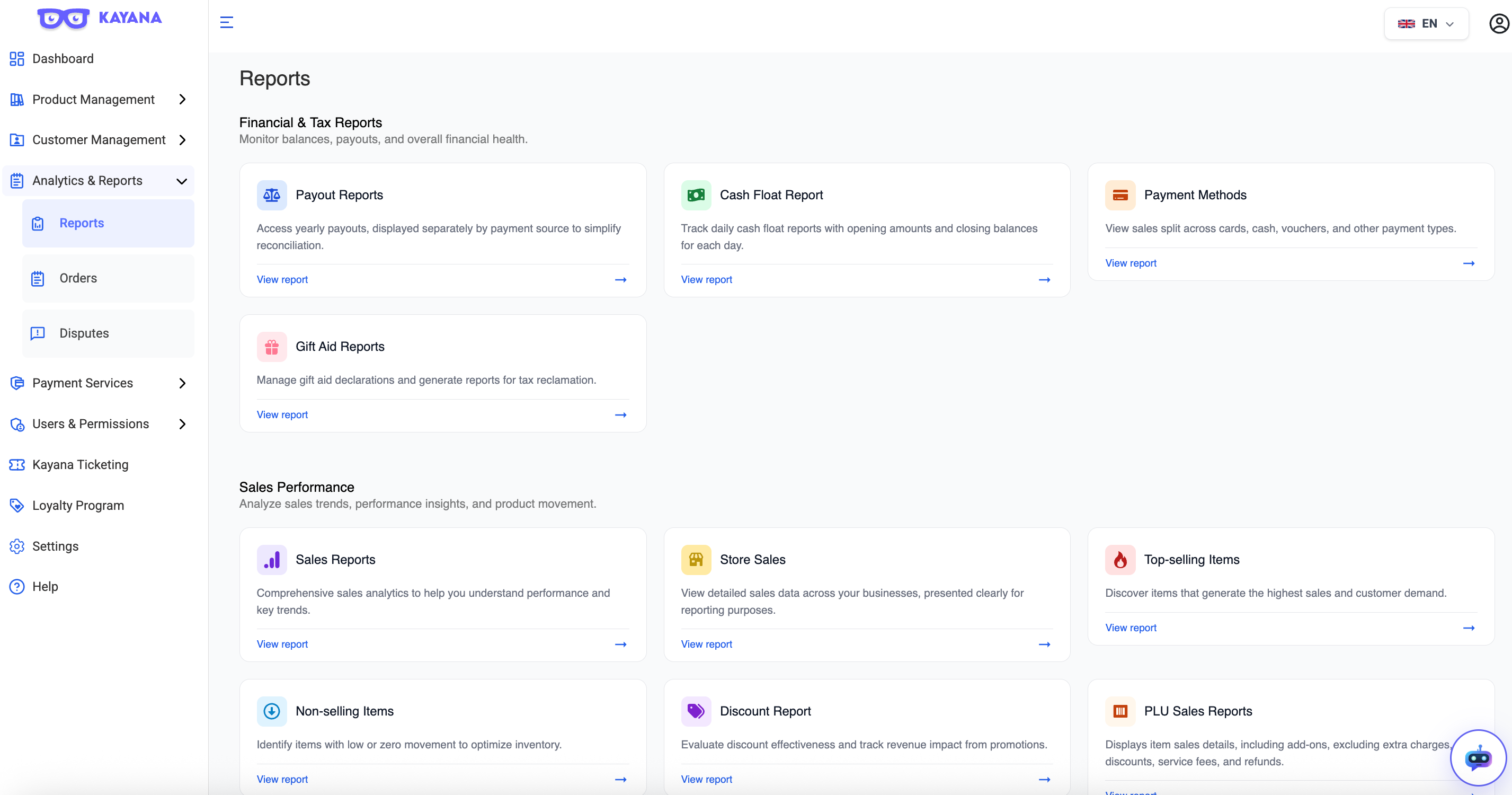Click the Payment Methods card icon
The height and width of the screenshot is (795, 1512).
pyautogui.click(x=1120, y=195)
